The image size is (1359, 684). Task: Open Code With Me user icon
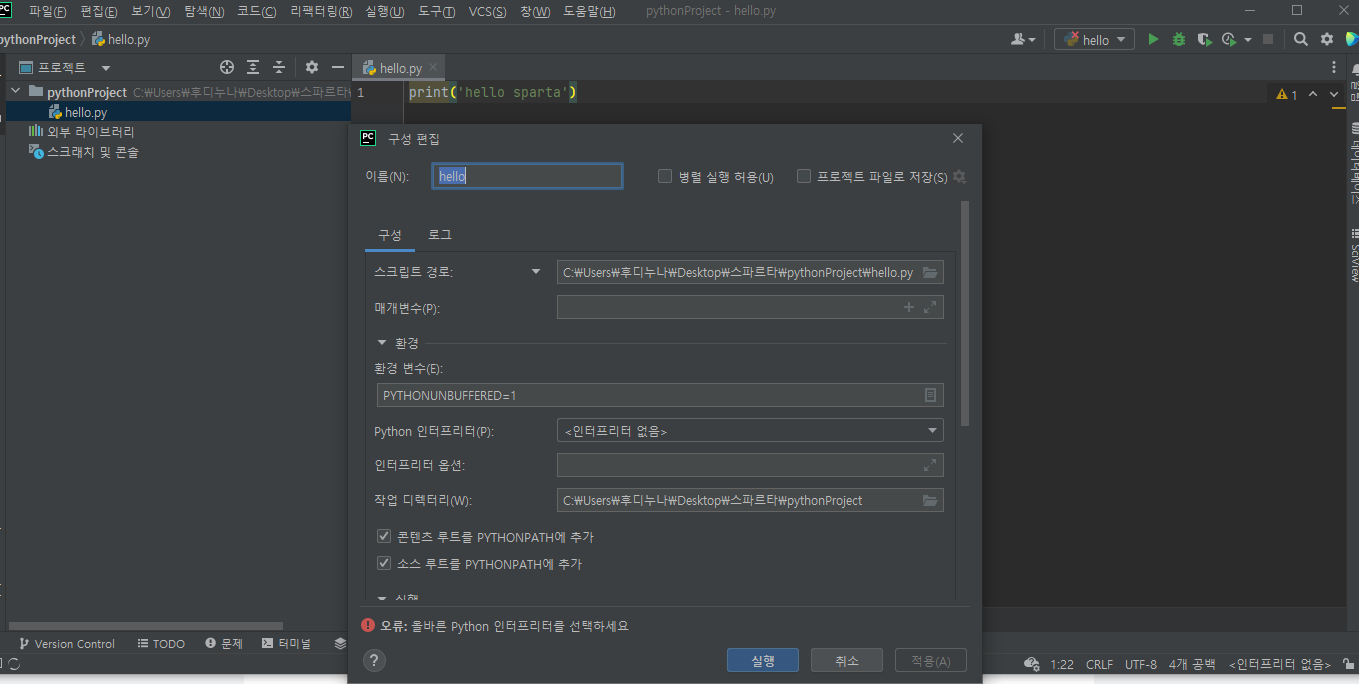pos(1019,39)
